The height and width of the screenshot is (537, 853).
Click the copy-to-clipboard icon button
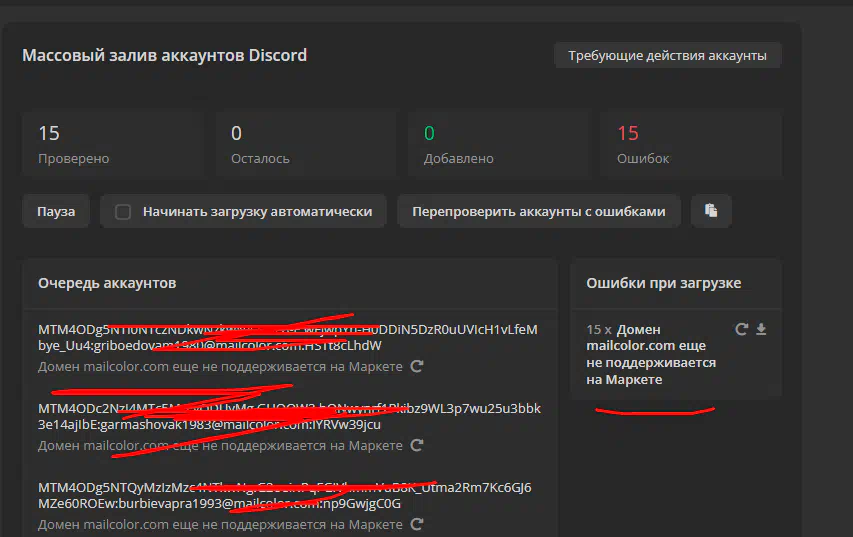[711, 211]
